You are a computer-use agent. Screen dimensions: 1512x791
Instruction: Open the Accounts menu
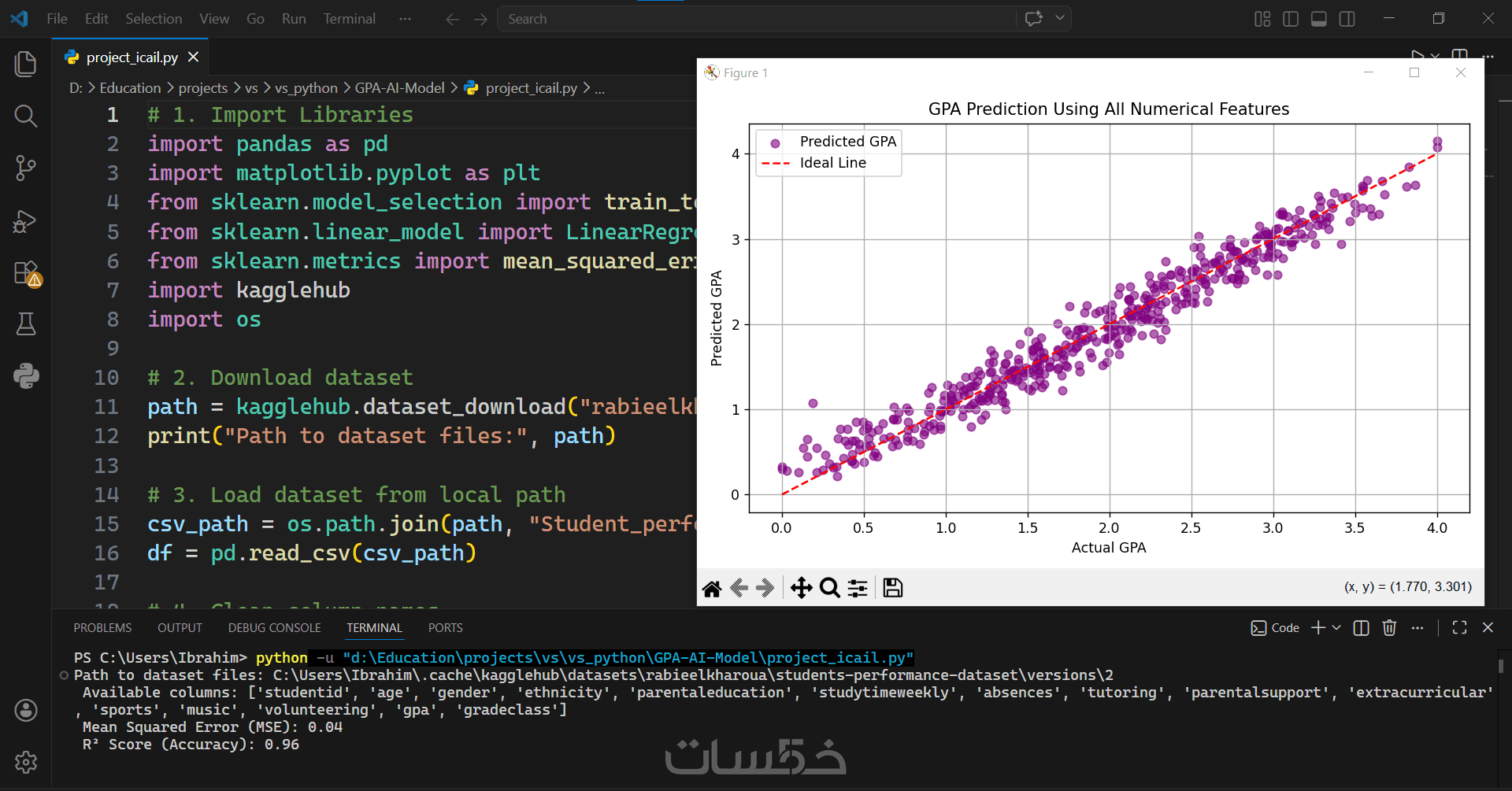tap(26, 711)
